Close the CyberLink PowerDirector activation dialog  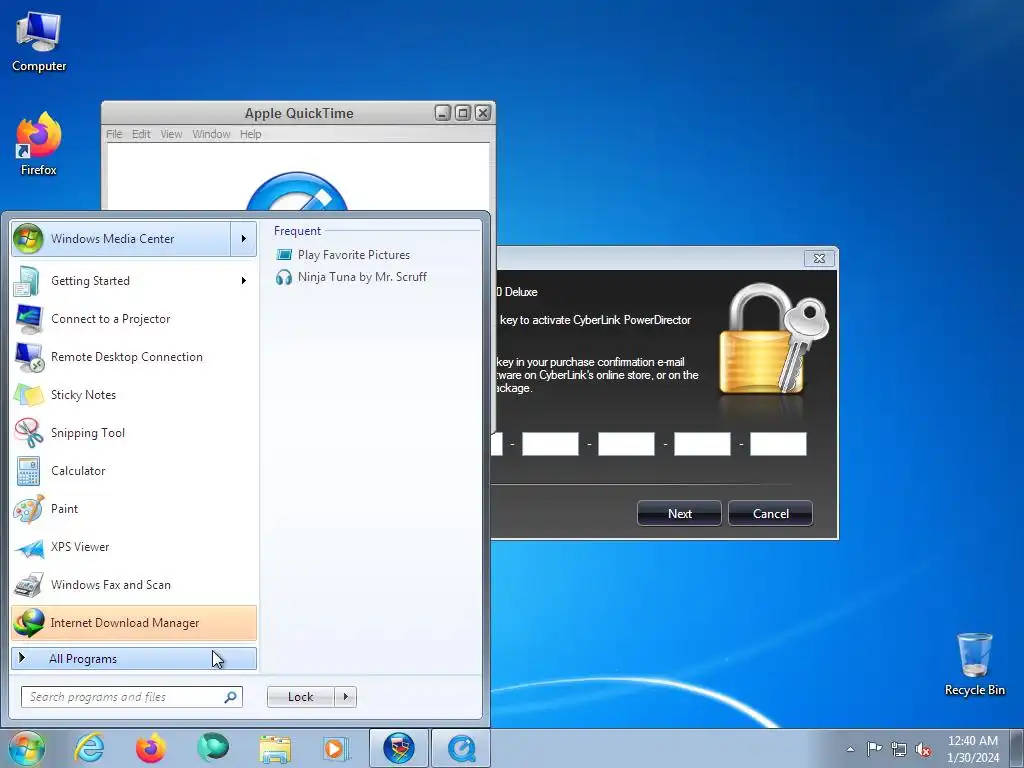(819, 259)
